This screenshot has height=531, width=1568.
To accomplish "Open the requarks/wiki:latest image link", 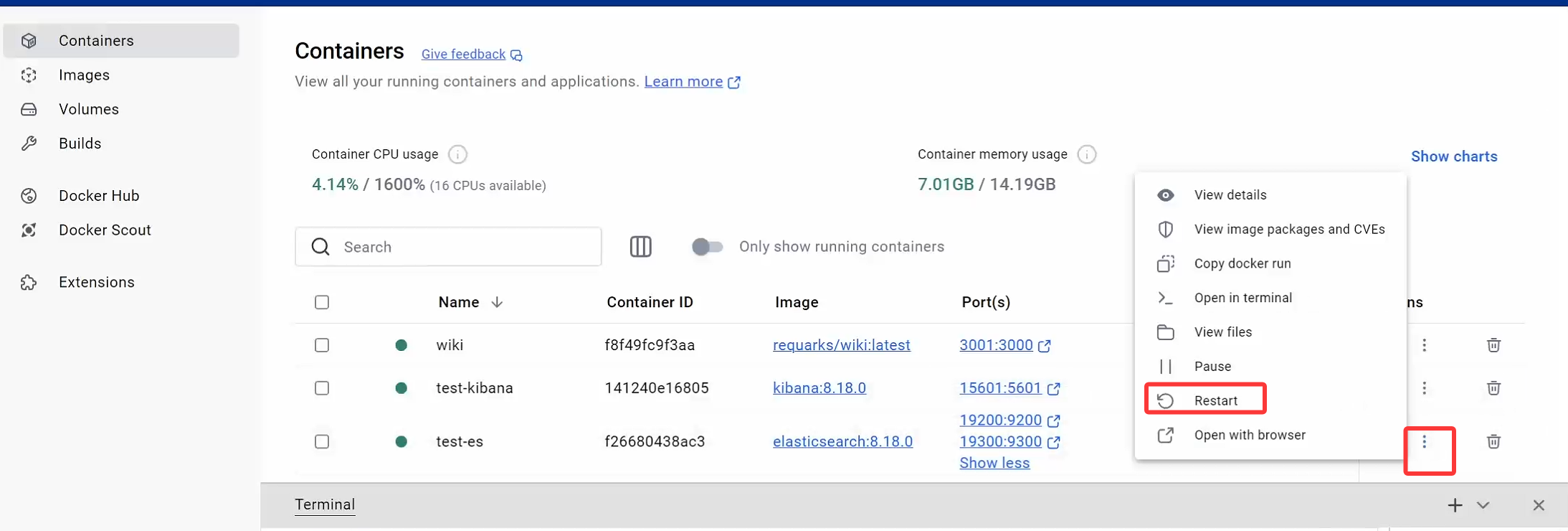I will (x=842, y=345).
